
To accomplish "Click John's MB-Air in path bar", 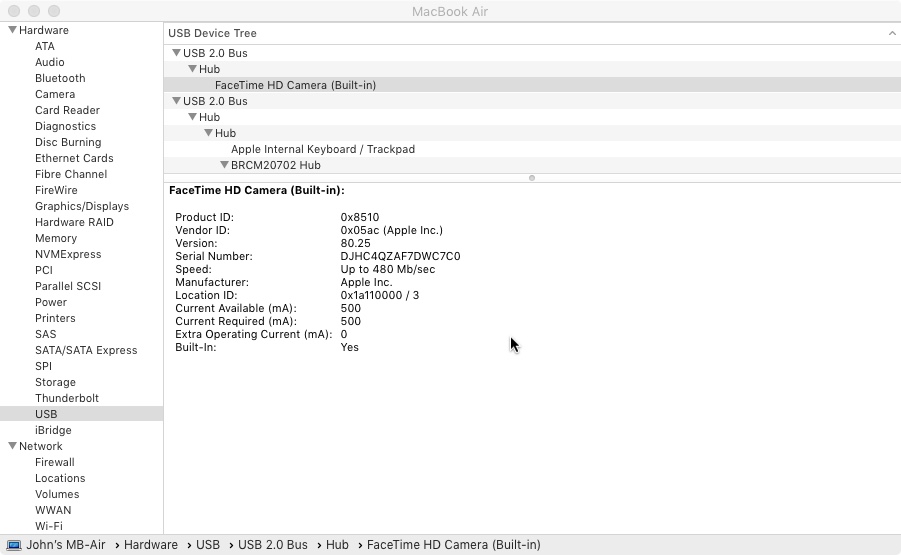I will pyautogui.click(x=66, y=545).
